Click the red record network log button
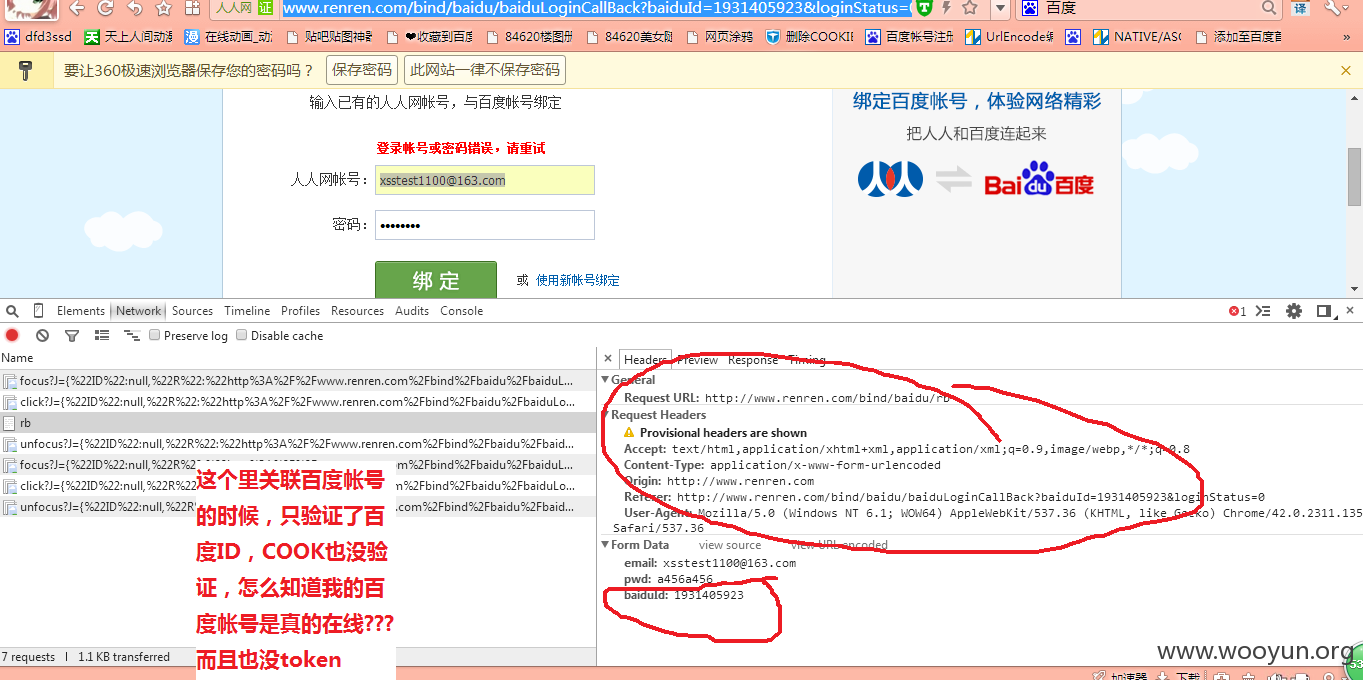This screenshot has width=1363, height=680. (12, 336)
